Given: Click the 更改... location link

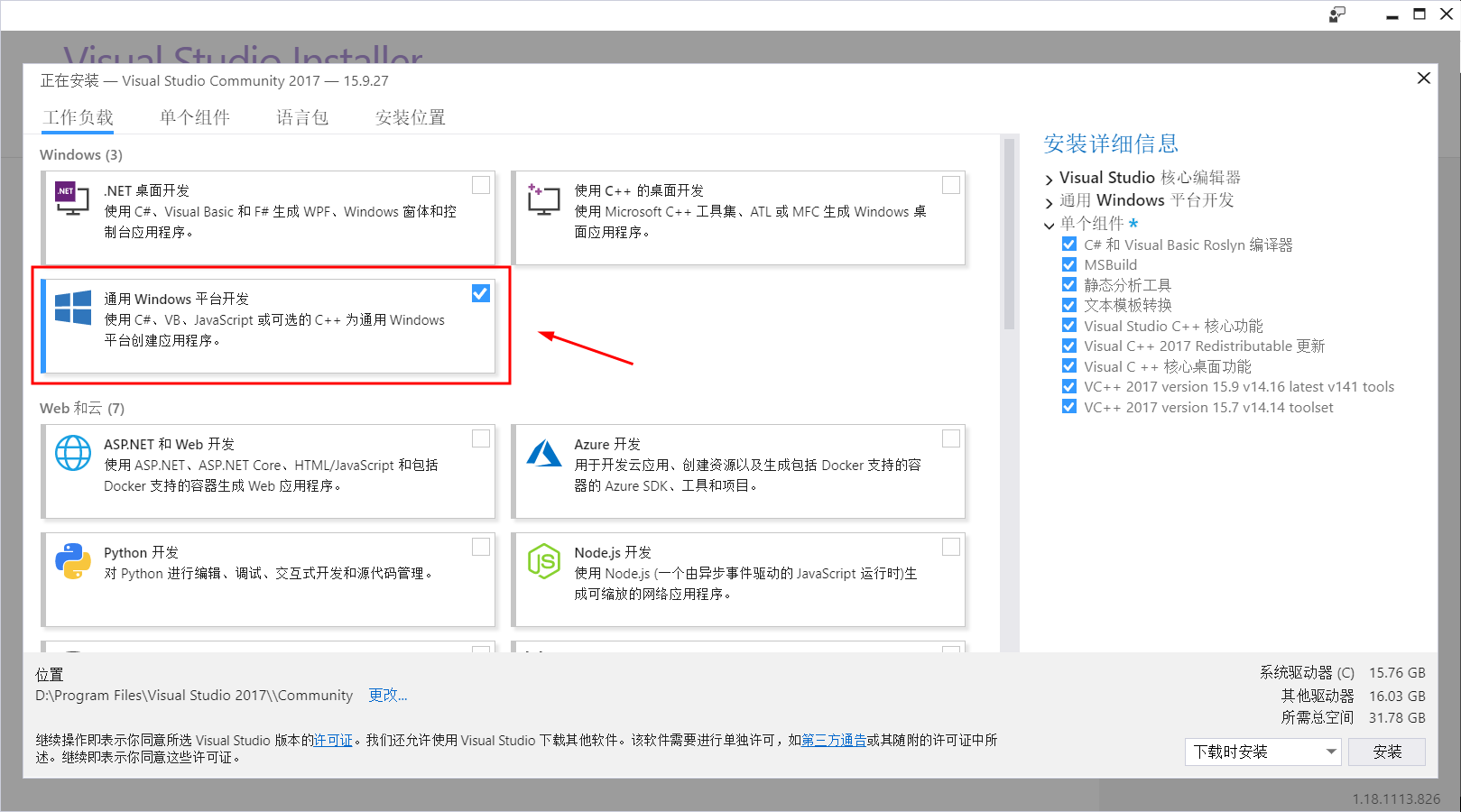Looking at the screenshot, I should (x=388, y=695).
